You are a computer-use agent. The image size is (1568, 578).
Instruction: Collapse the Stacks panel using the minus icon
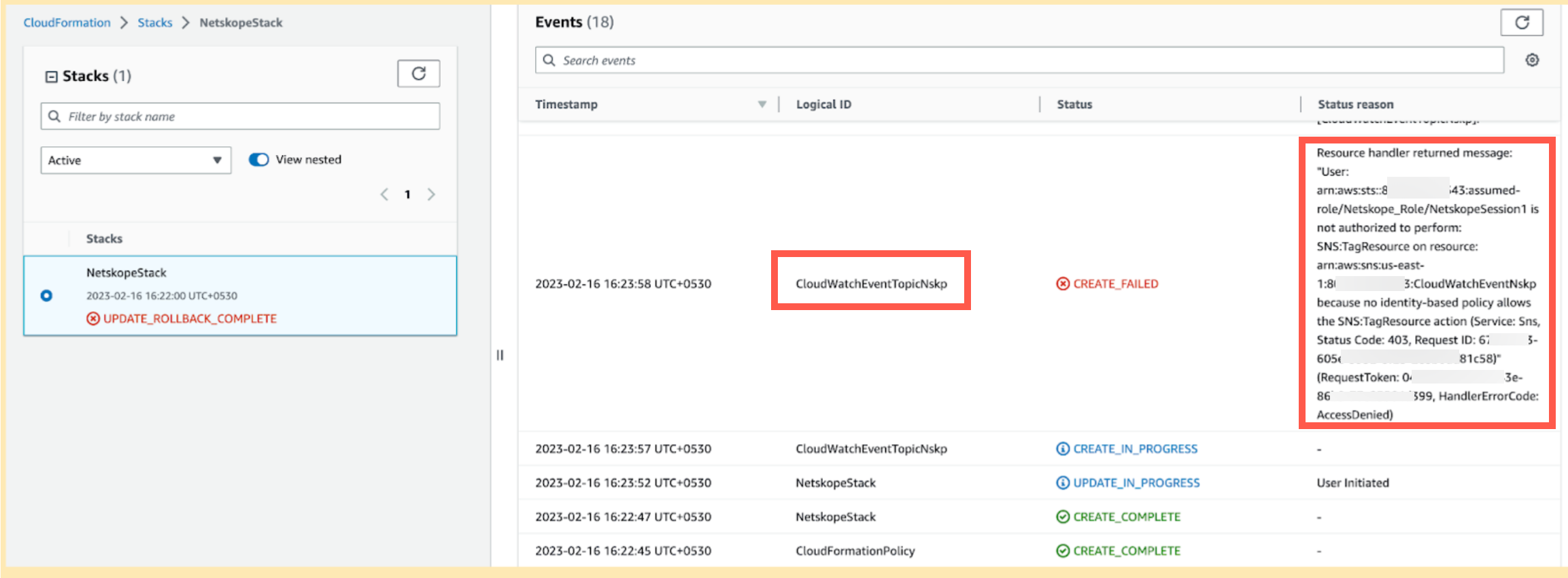[51, 77]
